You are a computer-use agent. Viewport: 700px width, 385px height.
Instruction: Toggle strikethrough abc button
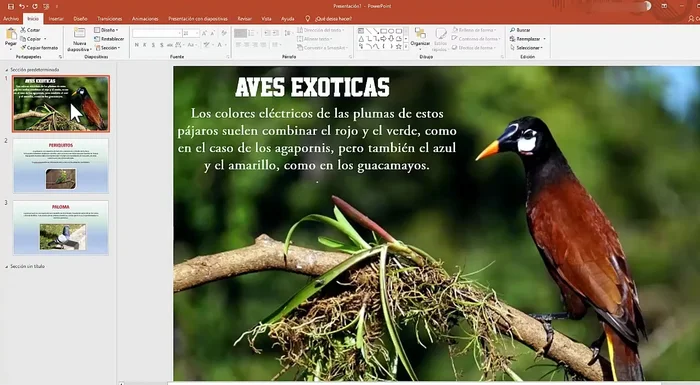pos(170,45)
